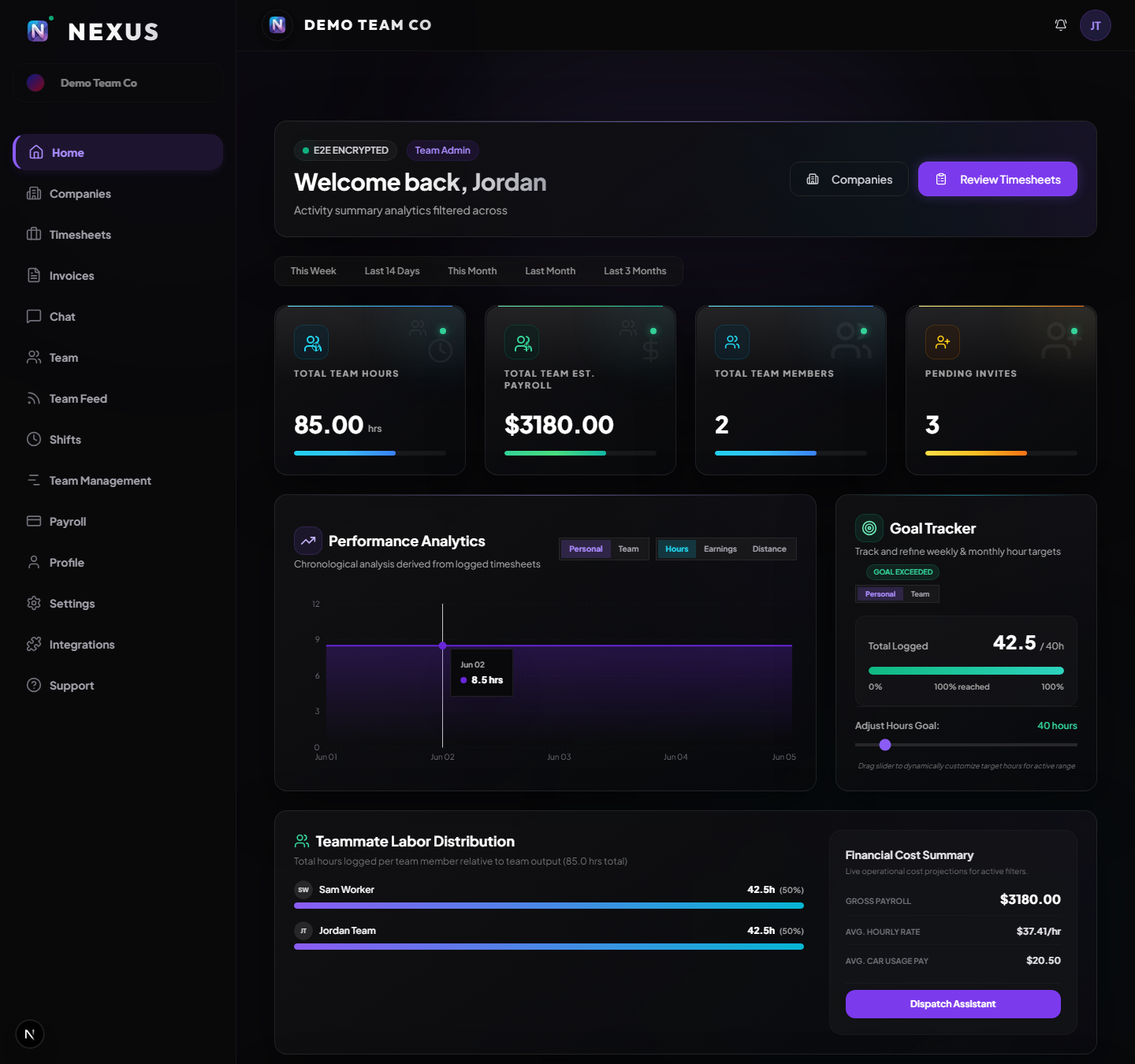The width and height of the screenshot is (1135, 1064).
Task: Click the Total Team Members card icon
Action: point(732,342)
